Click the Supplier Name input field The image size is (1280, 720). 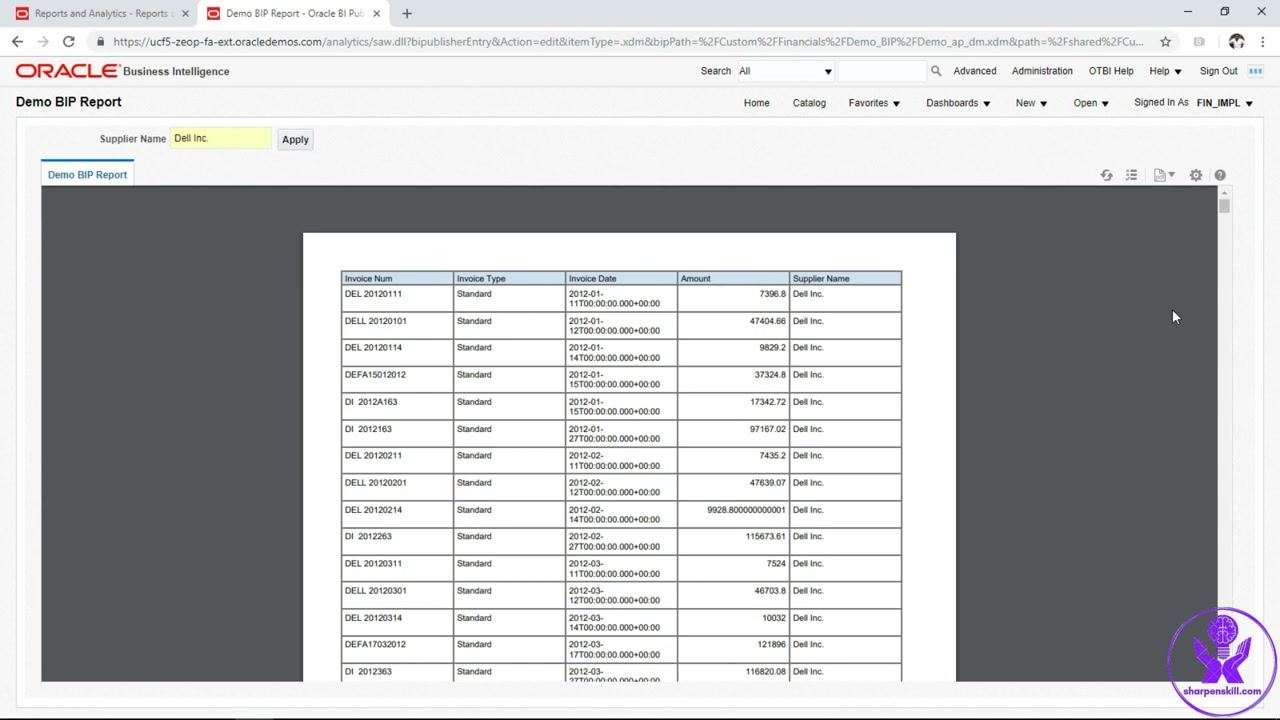coord(220,139)
